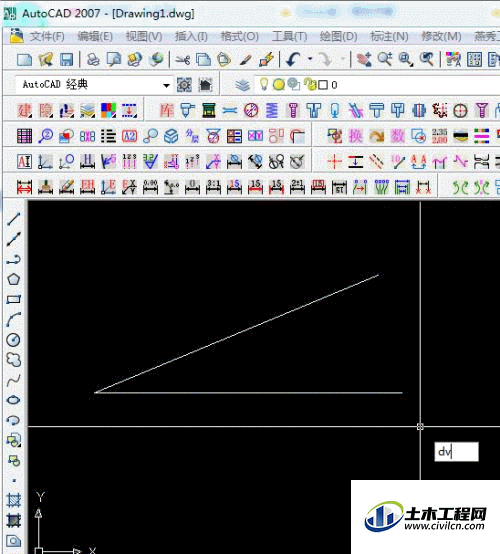Viewport: 500px width, 554px height.
Task: Open the 视图(V) menu
Action: coord(144,36)
